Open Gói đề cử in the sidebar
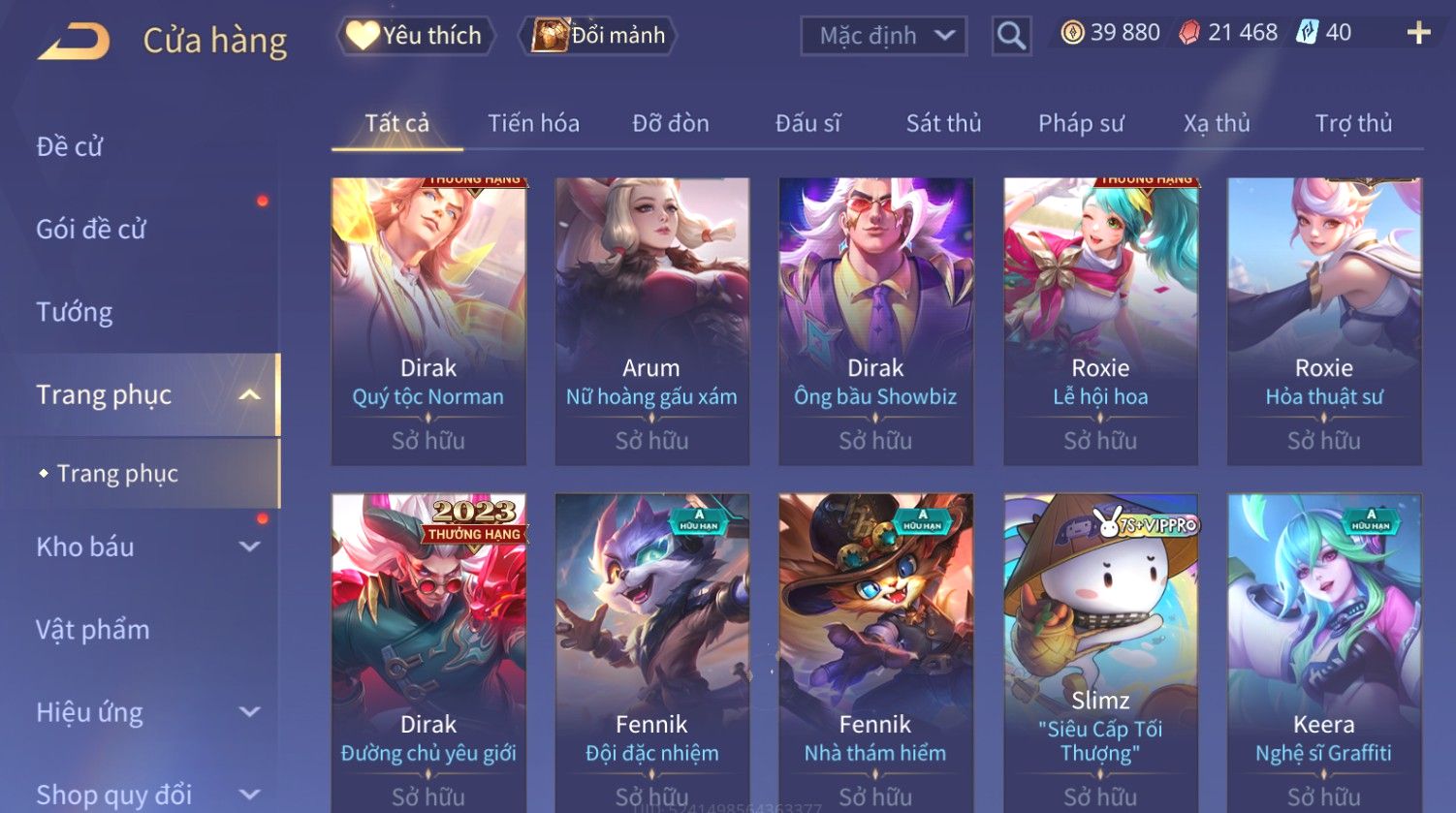 (x=91, y=230)
